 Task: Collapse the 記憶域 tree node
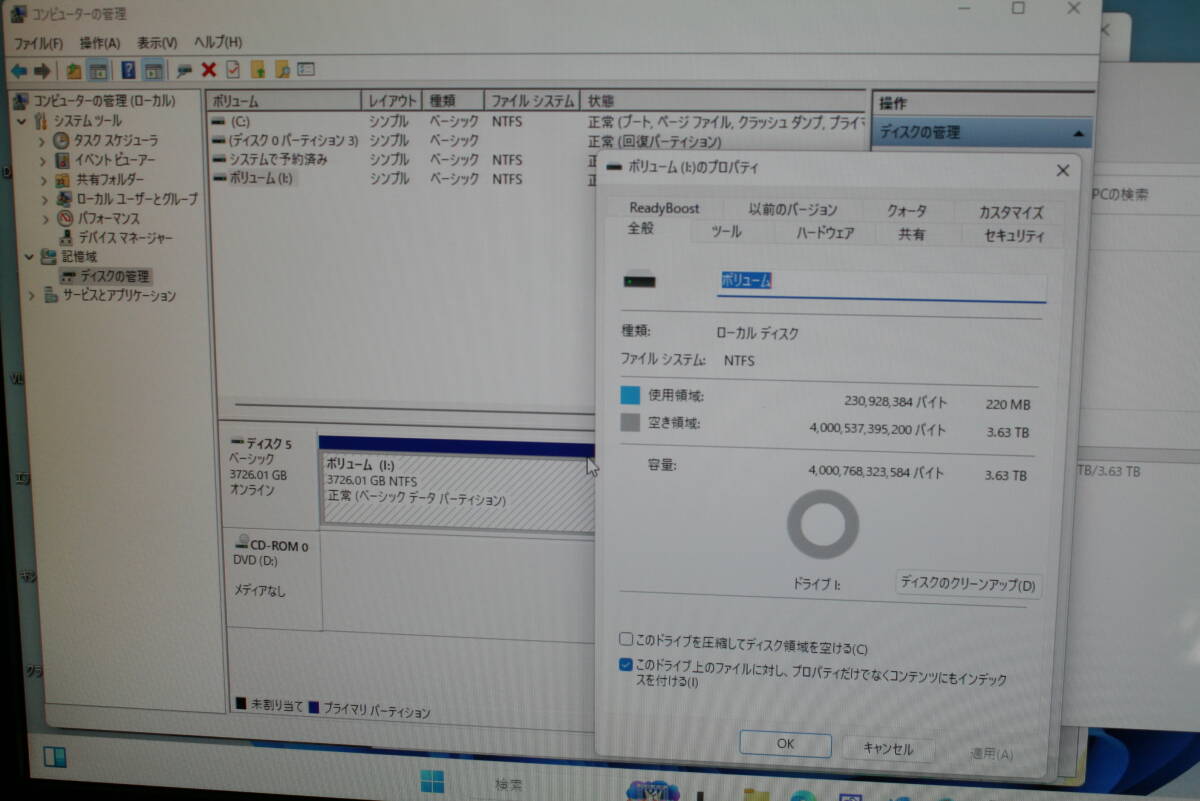pyautogui.click(x=29, y=257)
